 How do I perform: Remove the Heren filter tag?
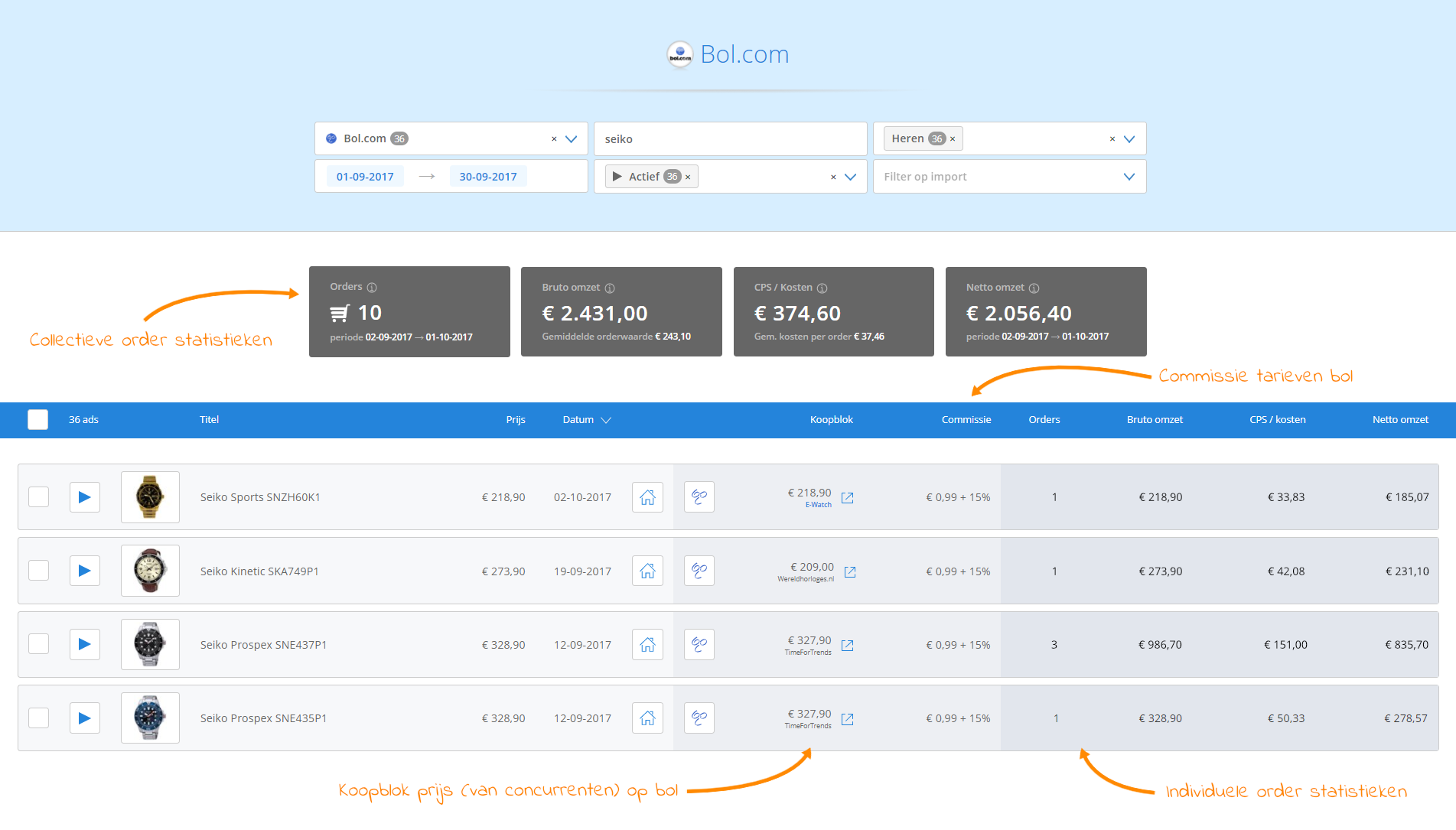(953, 139)
